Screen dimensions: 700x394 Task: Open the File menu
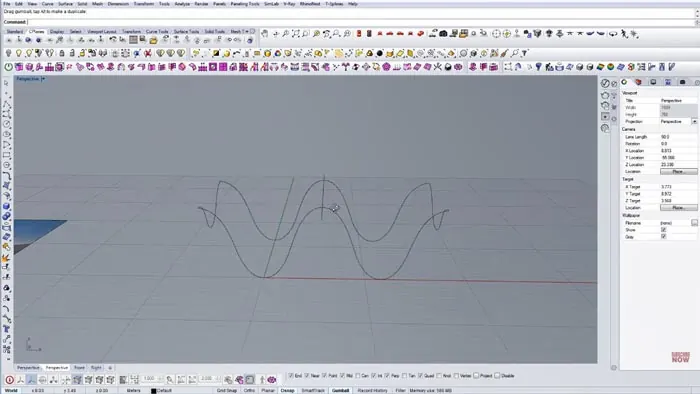pos(7,4)
